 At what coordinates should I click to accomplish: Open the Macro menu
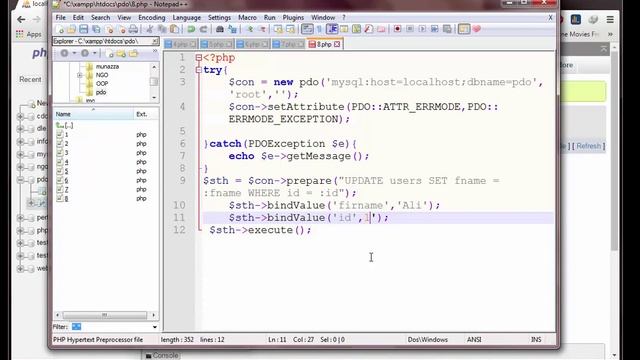[247, 18]
